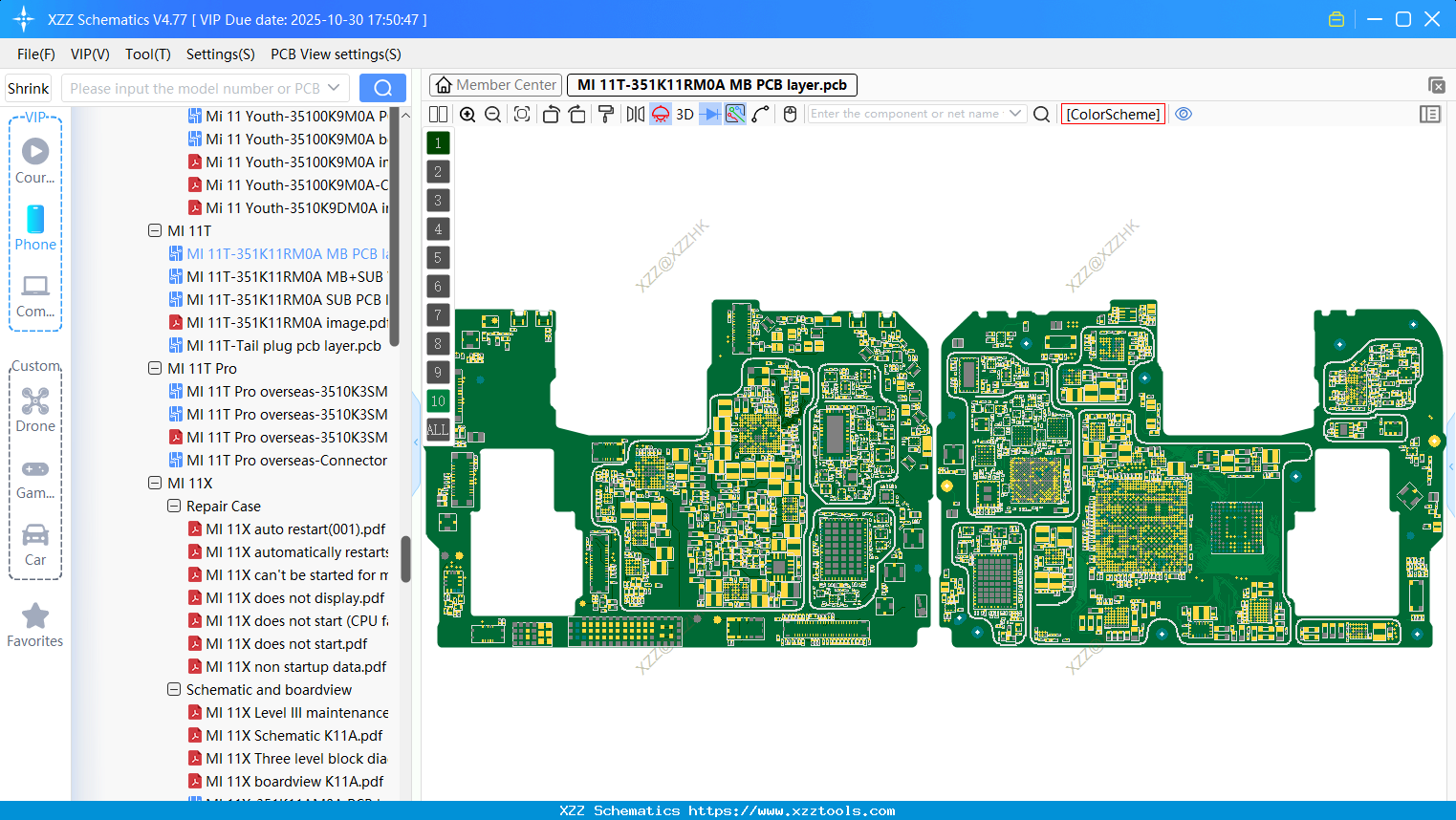Toggle layer 10 visibility
The width and height of the screenshot is (1456, 820).
click(438, 400)
